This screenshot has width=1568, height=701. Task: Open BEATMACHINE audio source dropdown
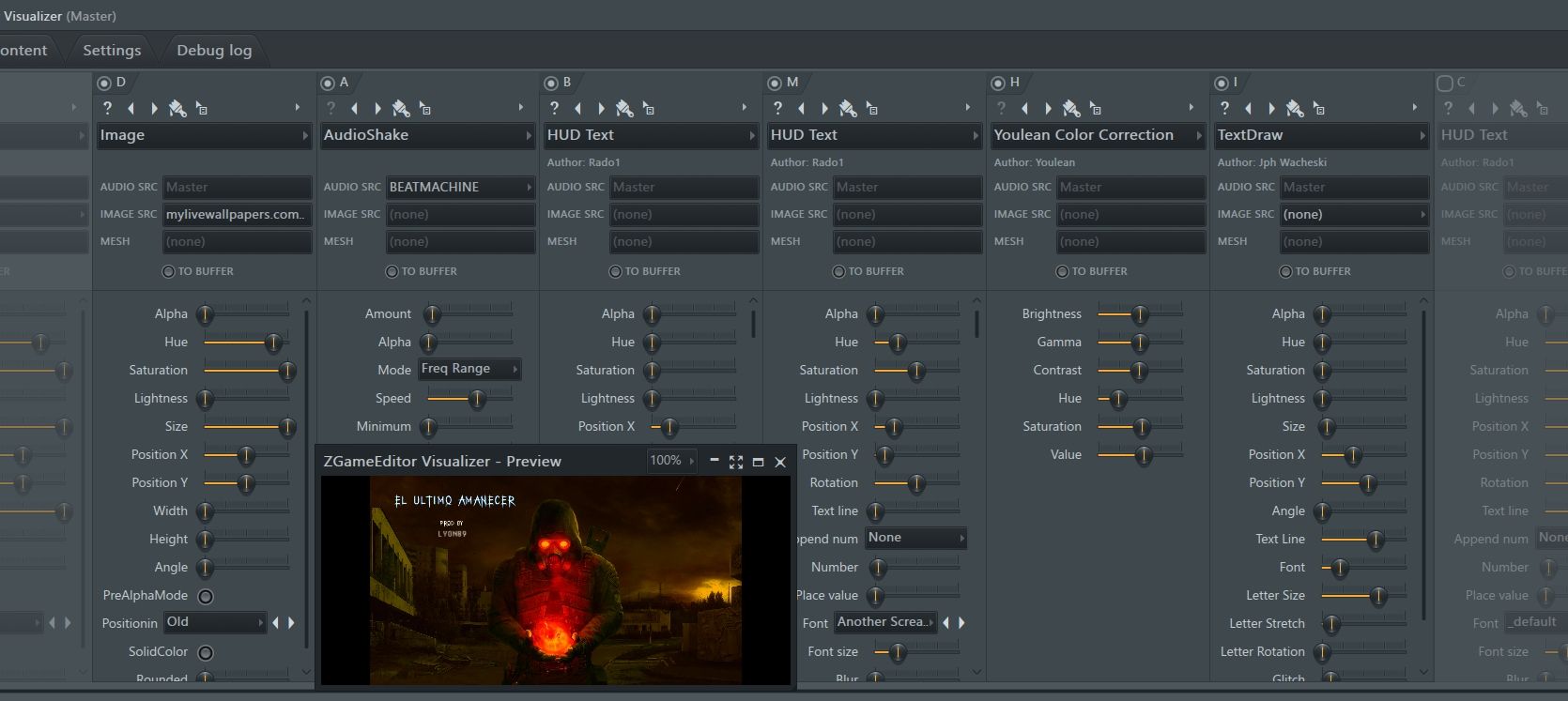[460, 187]
